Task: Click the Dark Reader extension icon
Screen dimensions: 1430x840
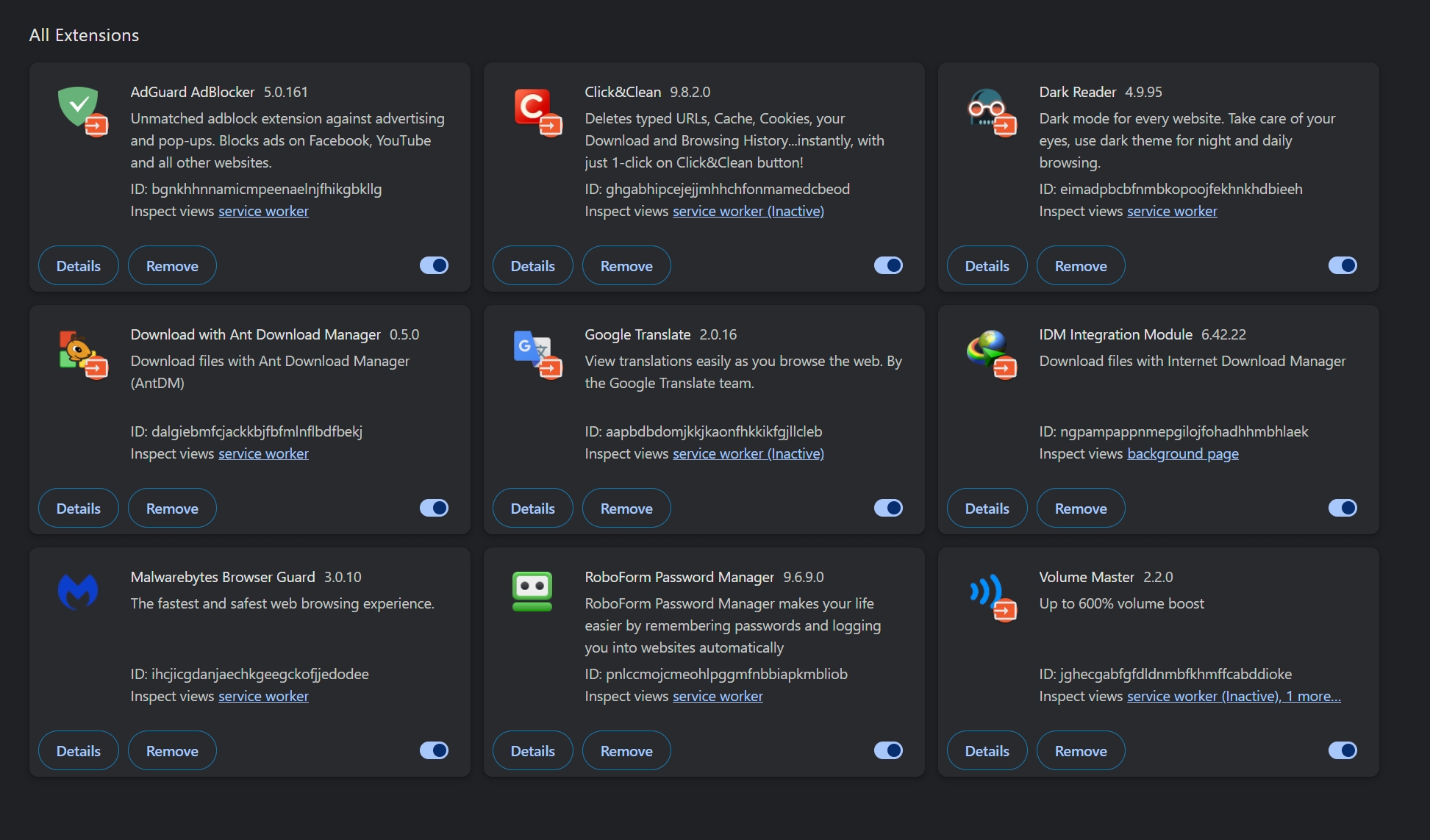Action: (987, 108)
